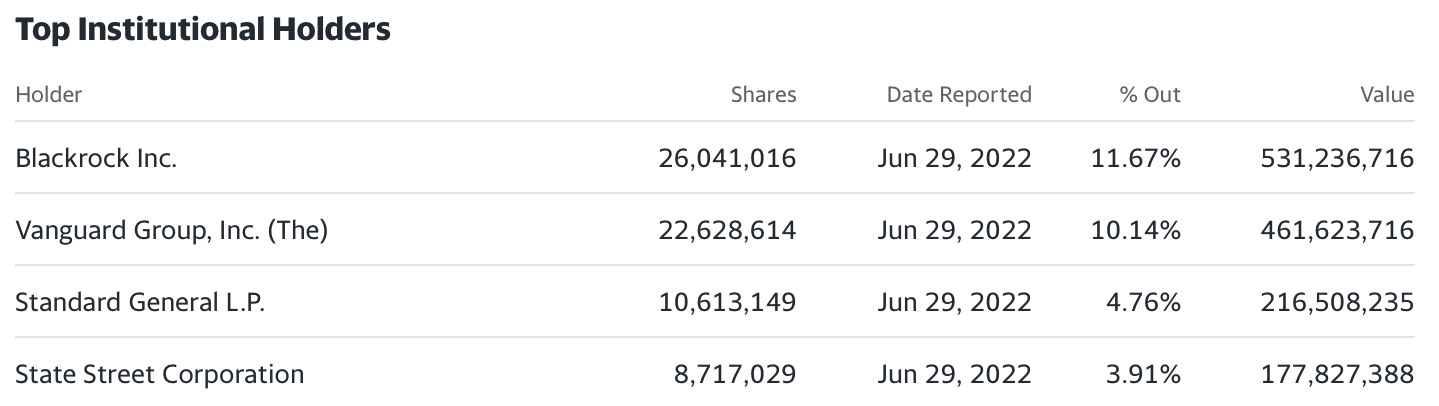Click the 3.91% out figure
1439x406 pixels.
1142,375
